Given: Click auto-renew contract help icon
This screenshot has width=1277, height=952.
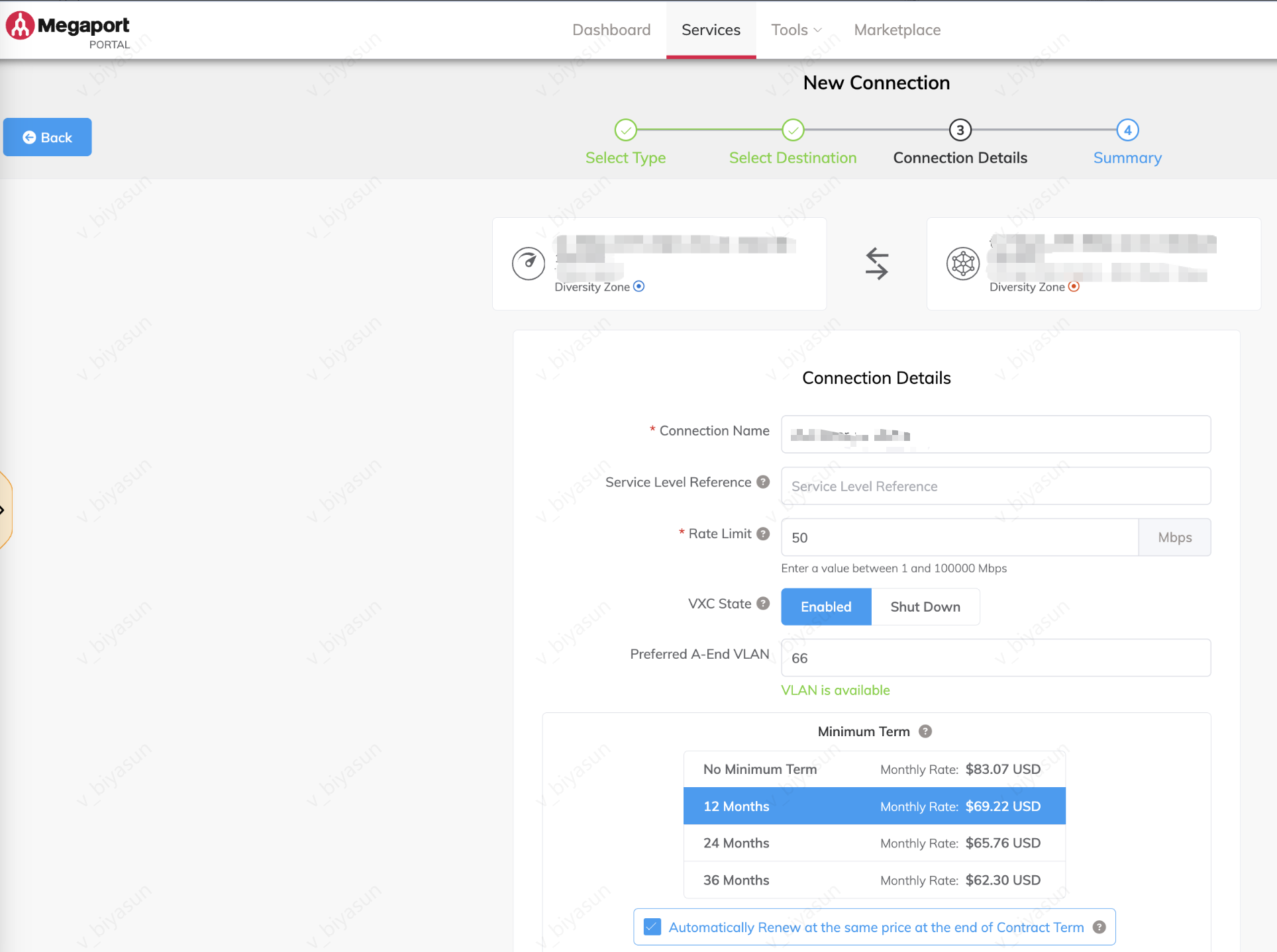Looking at the screenshot, I should point(1099,928).
